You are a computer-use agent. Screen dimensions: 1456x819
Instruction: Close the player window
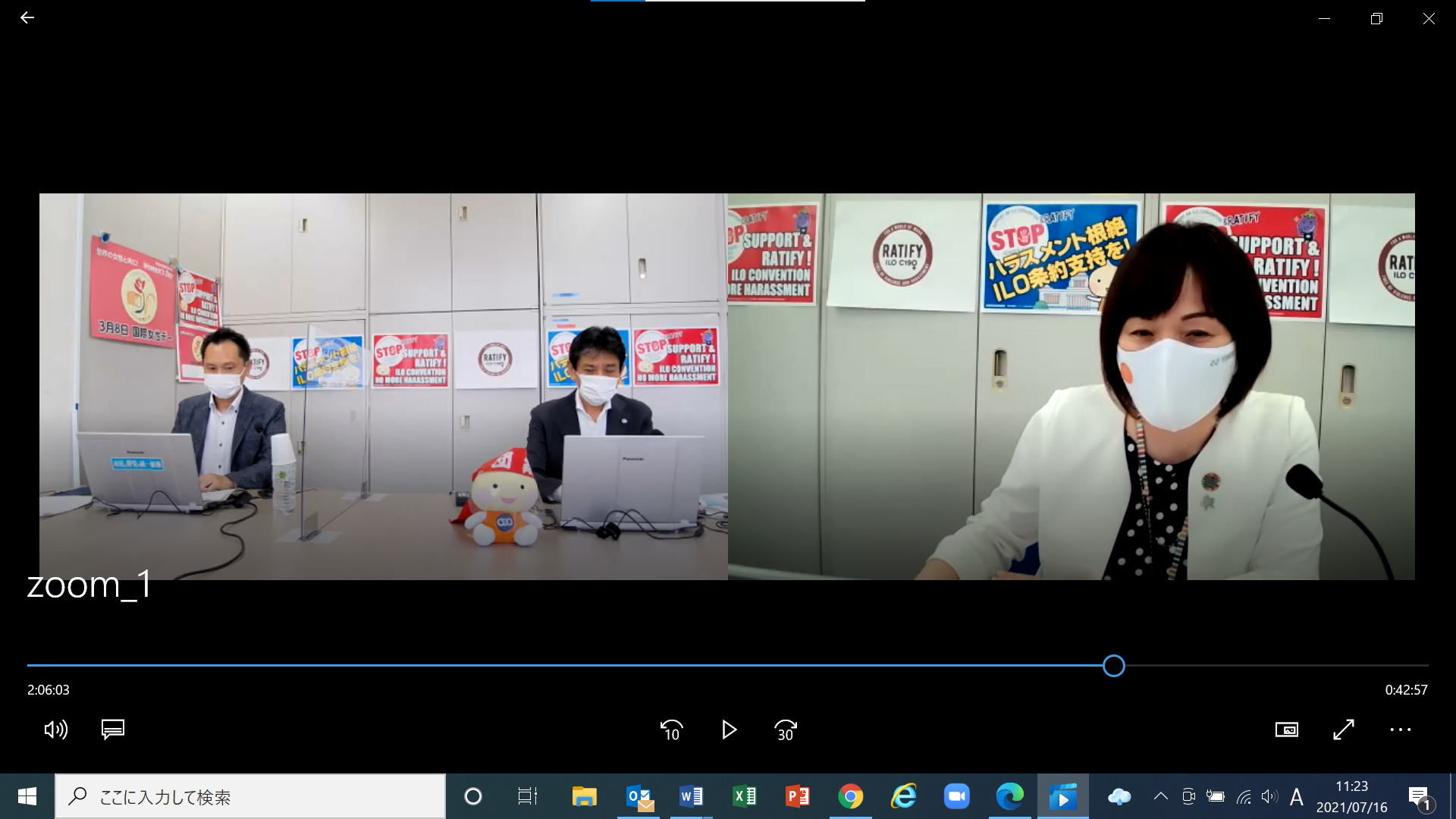[1429, 18]
